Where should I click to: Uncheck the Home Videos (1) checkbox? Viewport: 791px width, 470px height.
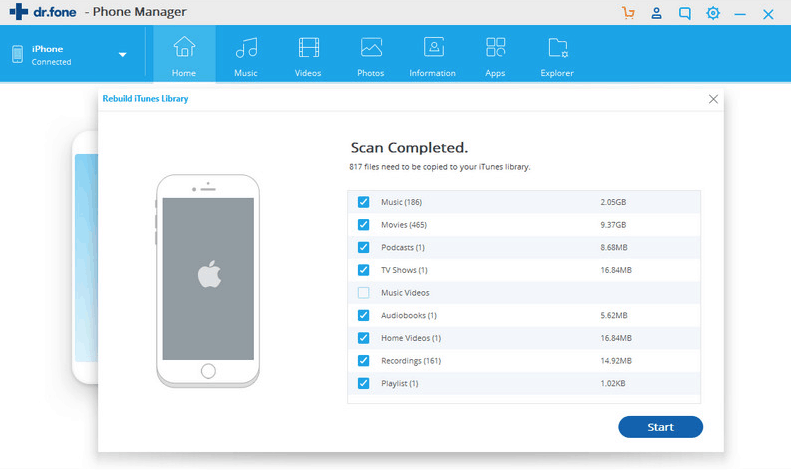click(363, 338)
